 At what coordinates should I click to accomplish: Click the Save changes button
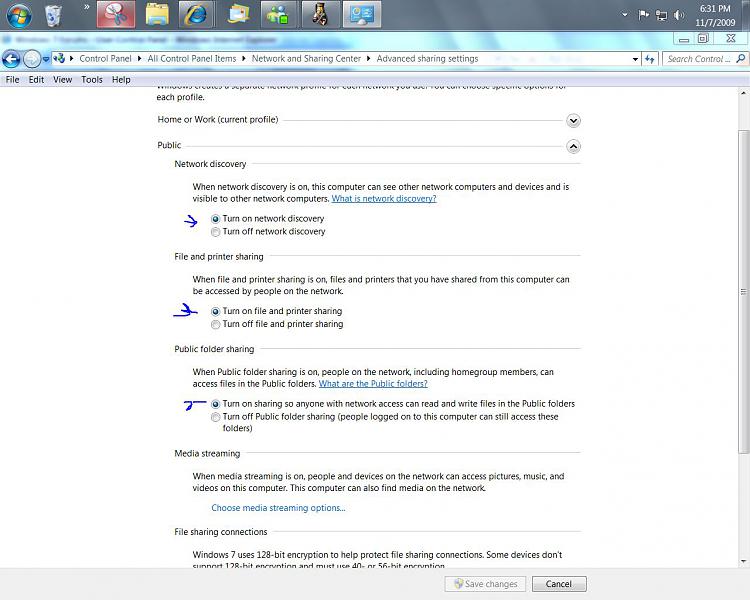485,584
